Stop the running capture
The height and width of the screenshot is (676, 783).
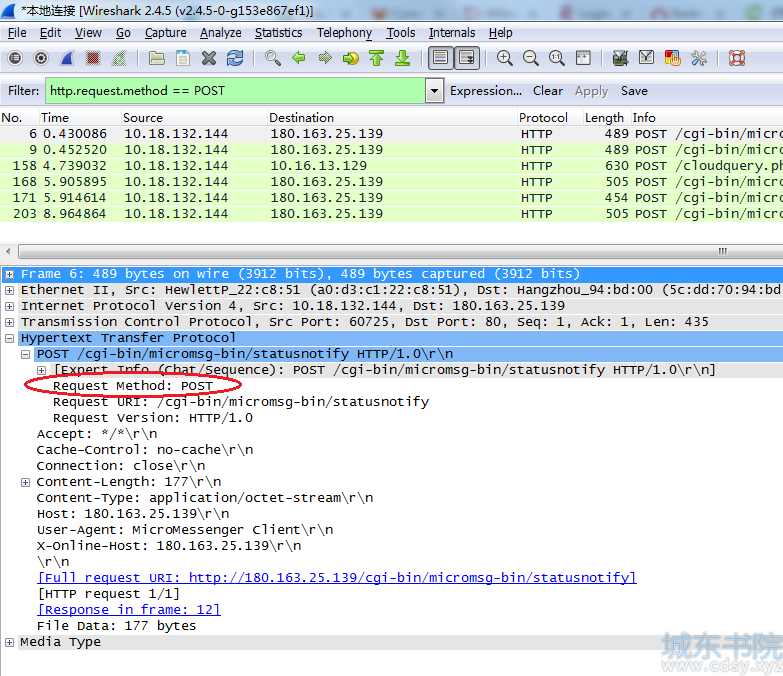(92, 58)
